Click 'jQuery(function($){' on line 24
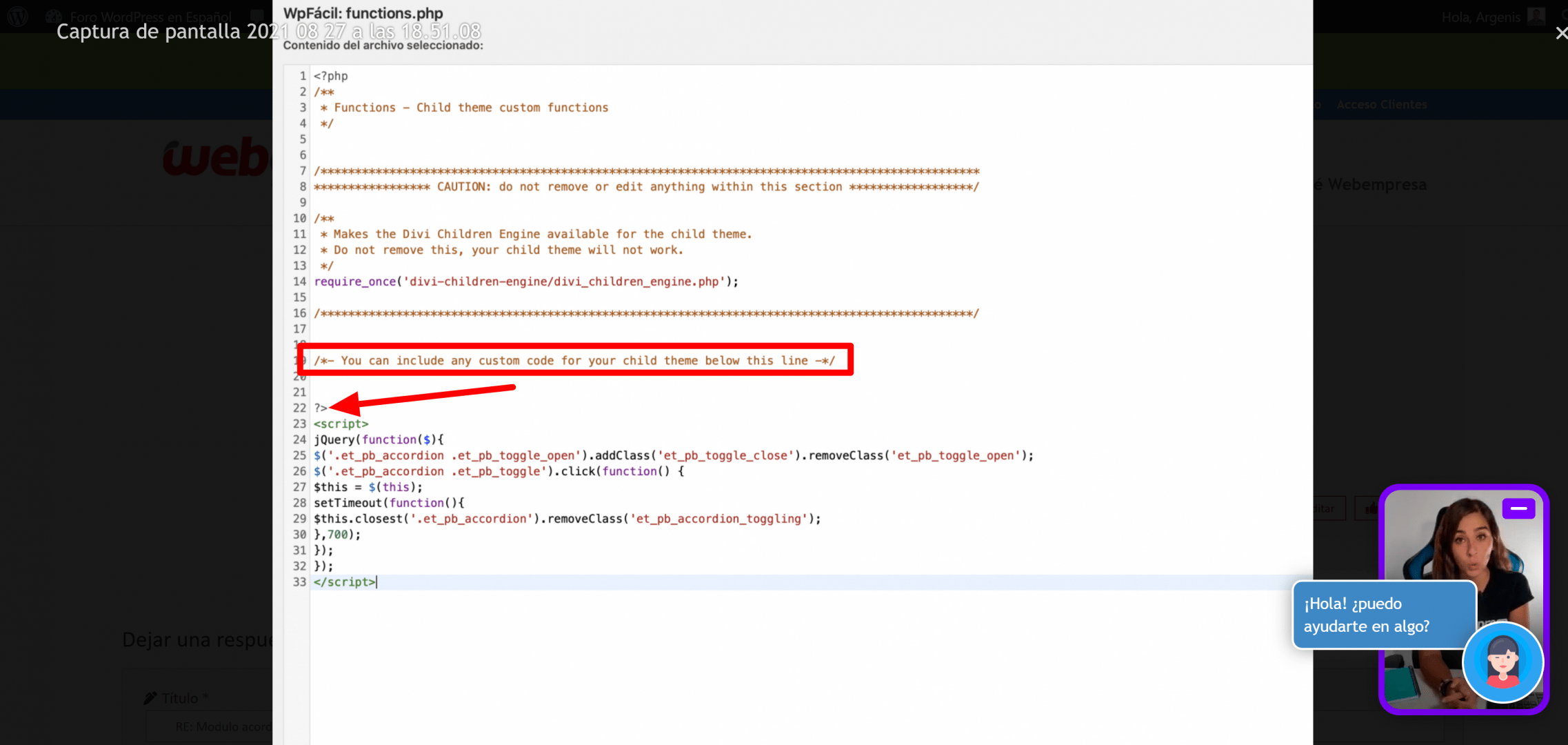1568x745 pixels. coord(379,439)
